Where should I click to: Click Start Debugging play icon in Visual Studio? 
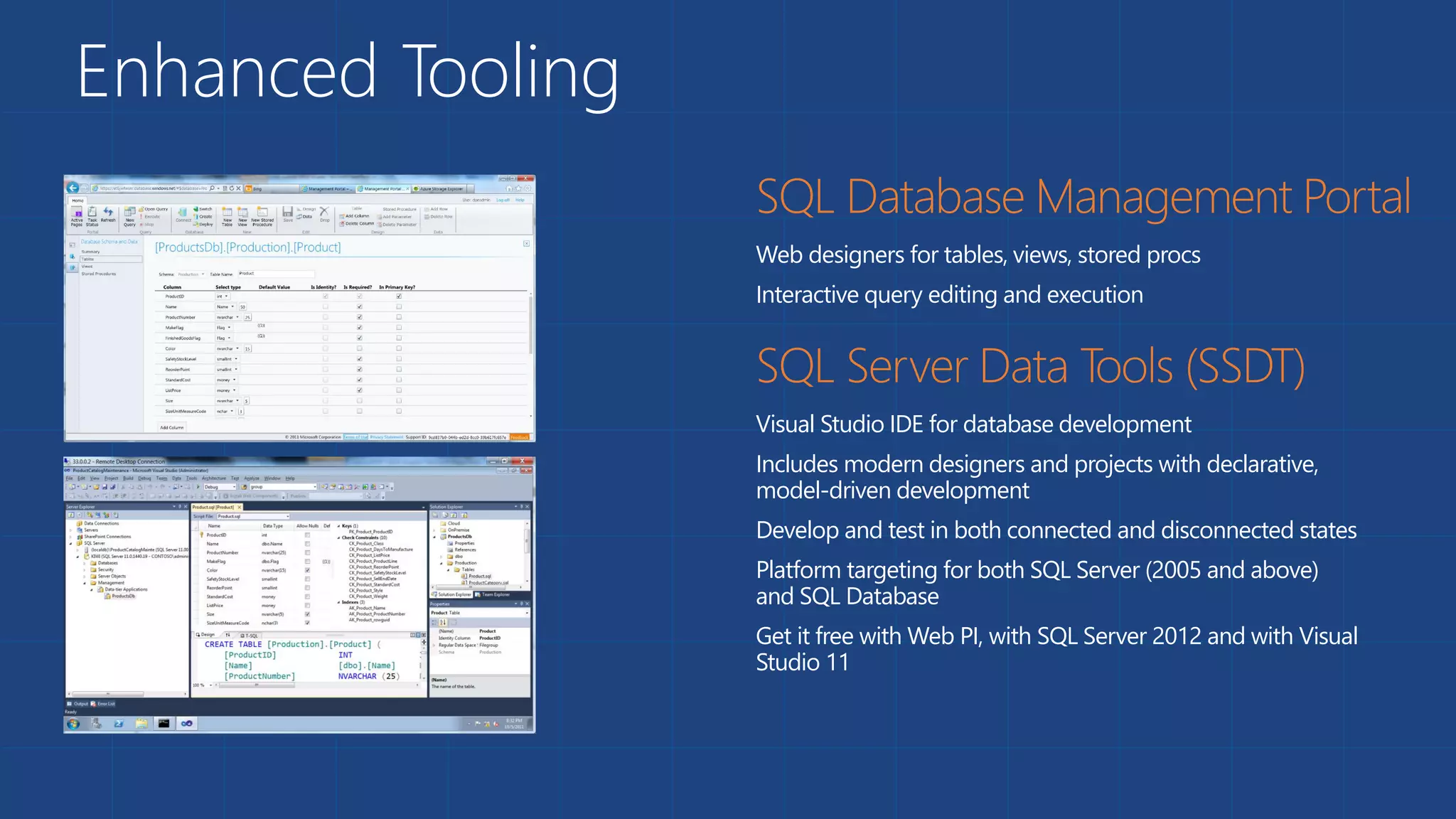[x=198, y=487]
